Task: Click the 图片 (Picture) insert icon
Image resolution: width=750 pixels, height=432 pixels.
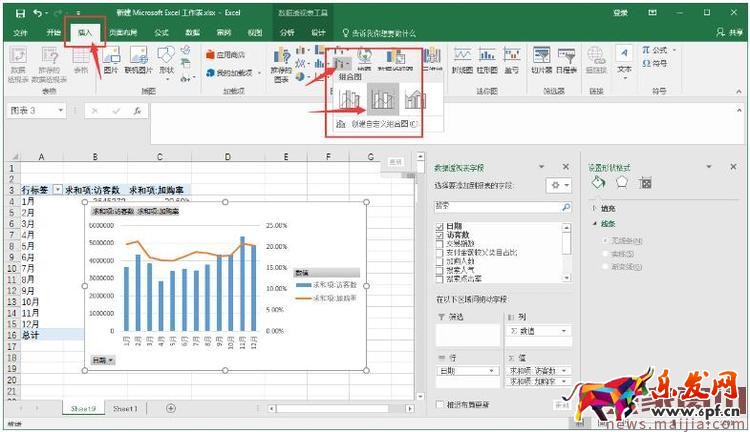Action: point(111,62)
